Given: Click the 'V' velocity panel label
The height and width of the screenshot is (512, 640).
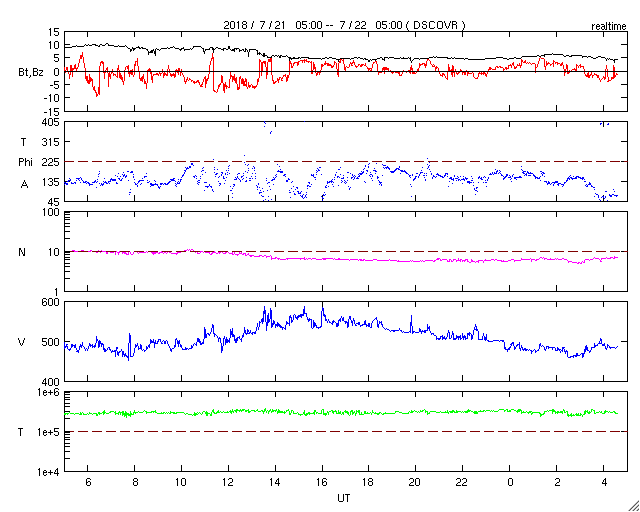Looking at the screenshot, I should pos(22,342).
